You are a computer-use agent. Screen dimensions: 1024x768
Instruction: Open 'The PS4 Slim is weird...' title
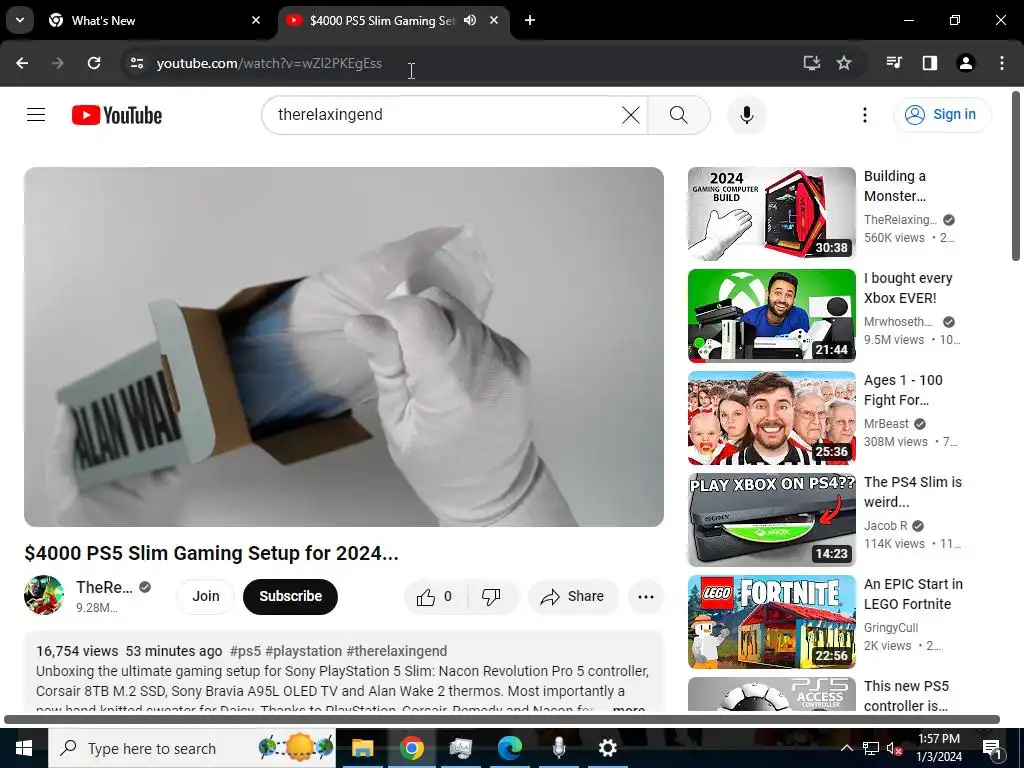[912, 492]
